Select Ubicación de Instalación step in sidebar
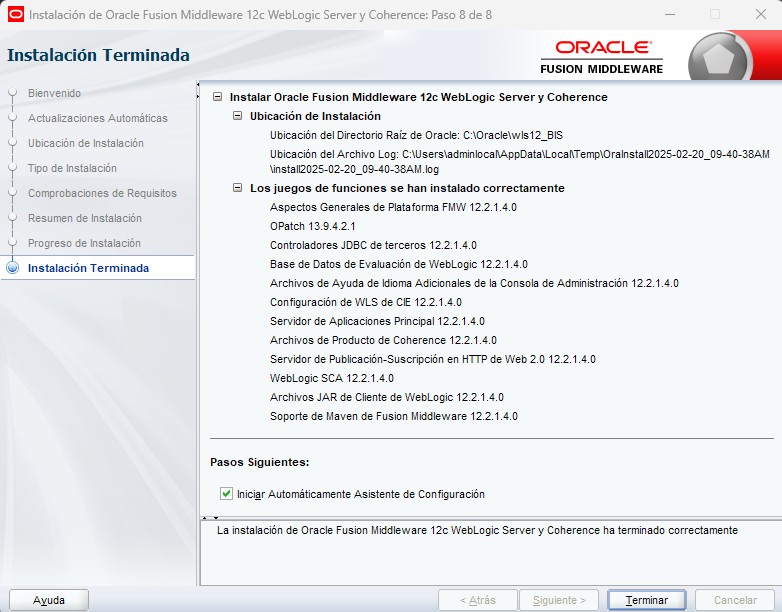 pos(86,143)
